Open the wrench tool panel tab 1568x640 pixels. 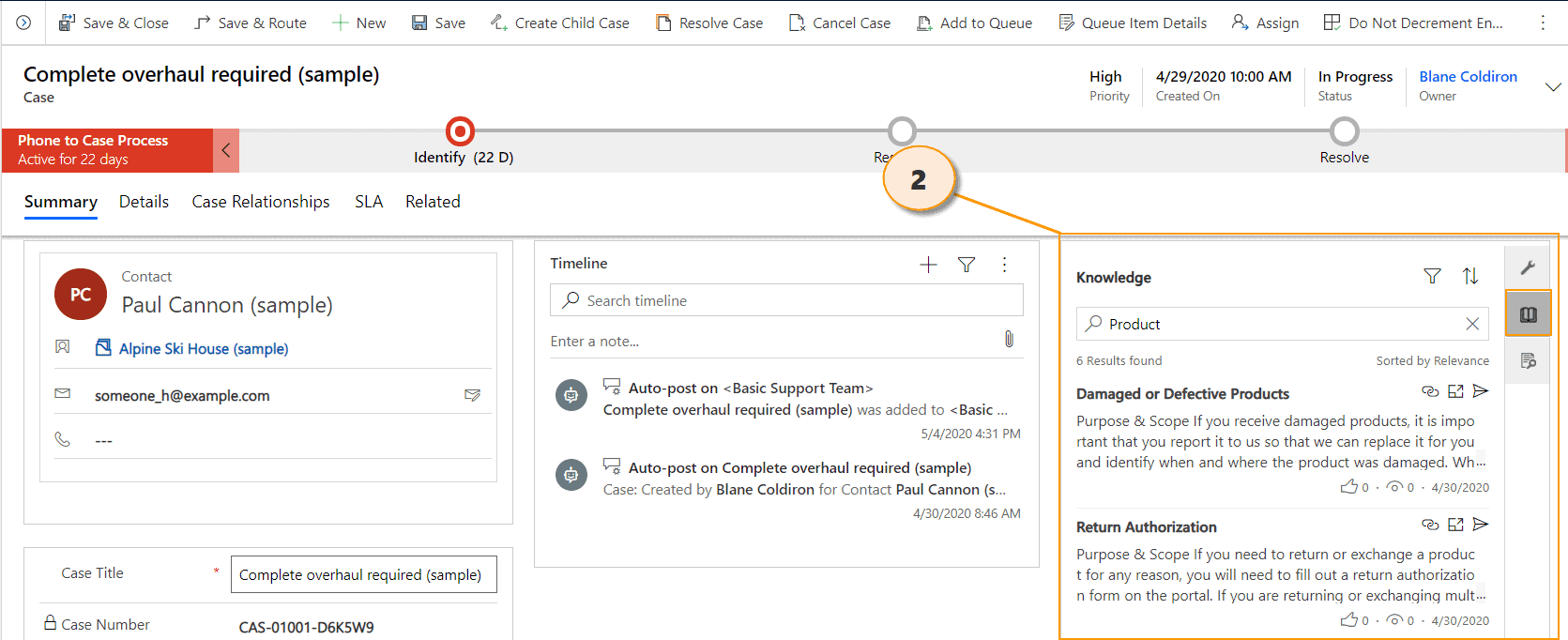(1528, 268)
